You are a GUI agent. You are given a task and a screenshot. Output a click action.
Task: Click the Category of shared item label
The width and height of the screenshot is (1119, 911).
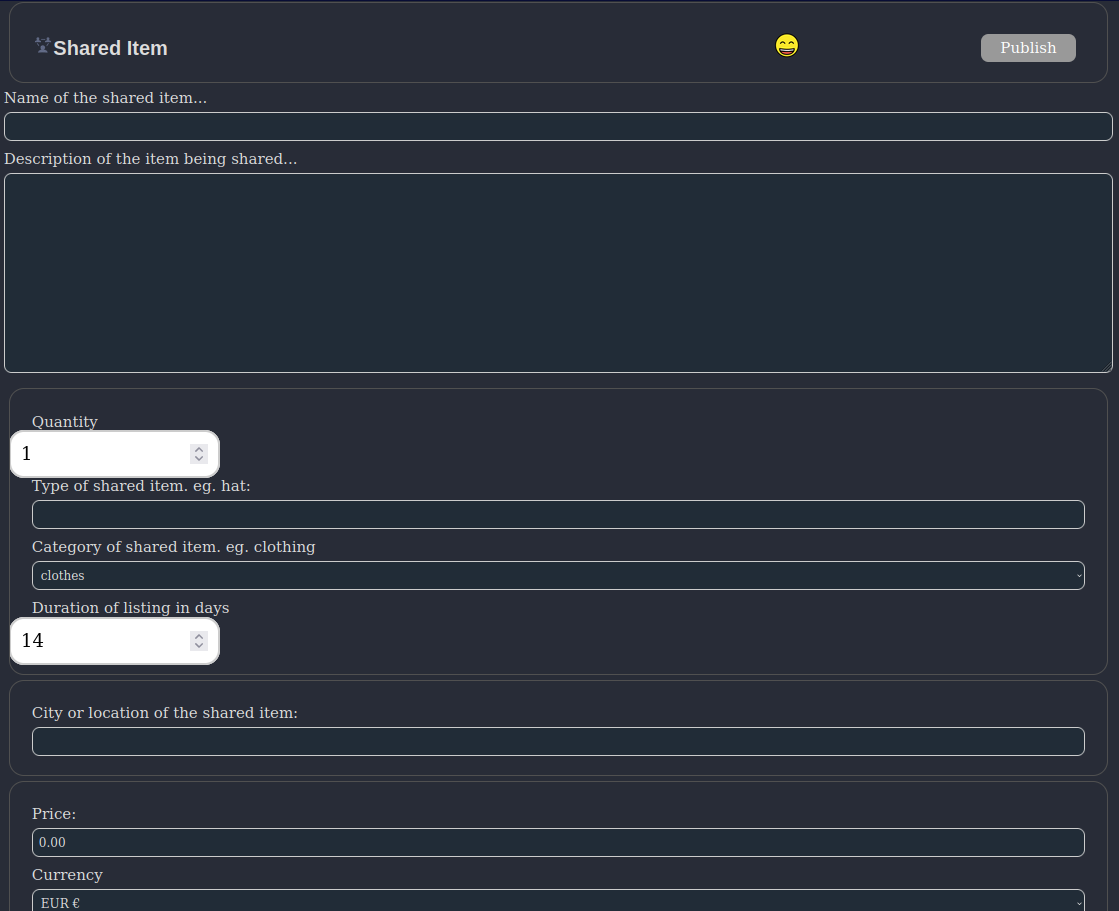[173, 547]
